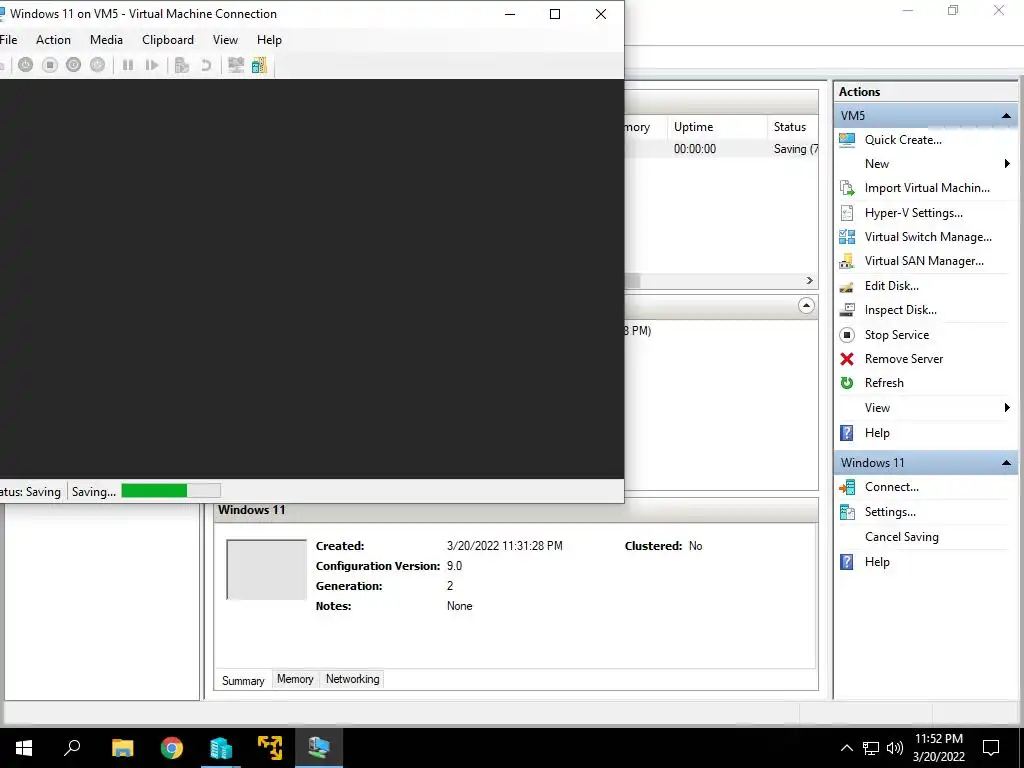Click the Status column header
The width and height of the screenshot is (1024, 768).
coord(792,127)
